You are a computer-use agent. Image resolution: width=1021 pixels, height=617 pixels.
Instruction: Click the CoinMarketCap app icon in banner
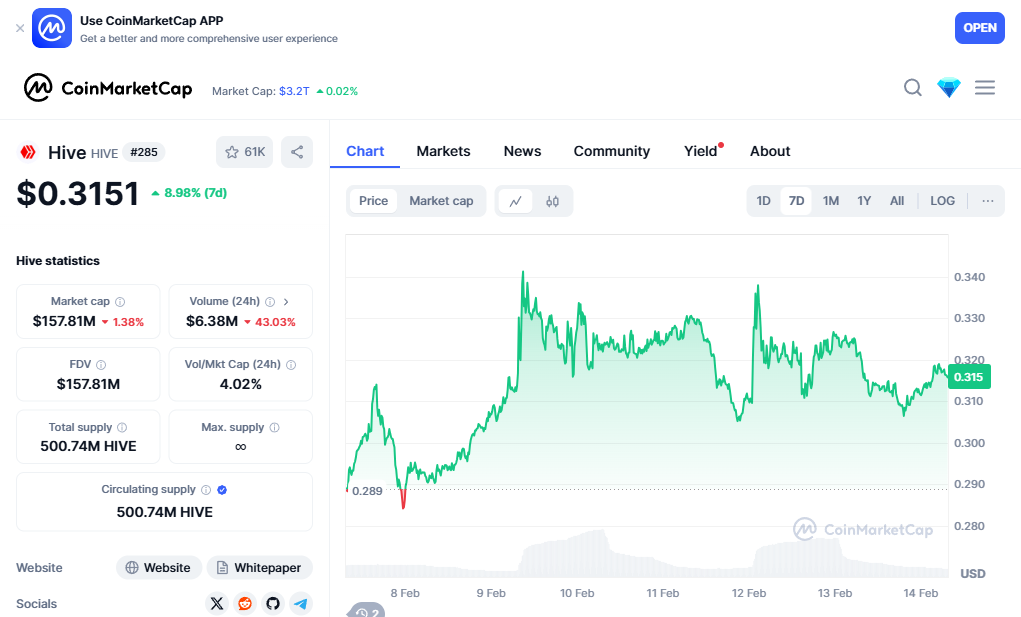tap(52, 28)
